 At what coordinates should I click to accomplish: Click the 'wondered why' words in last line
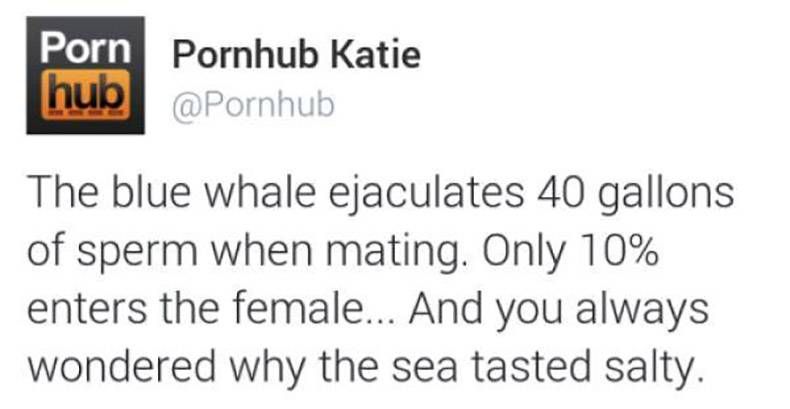pyautogui.click(x=167, y=369)
